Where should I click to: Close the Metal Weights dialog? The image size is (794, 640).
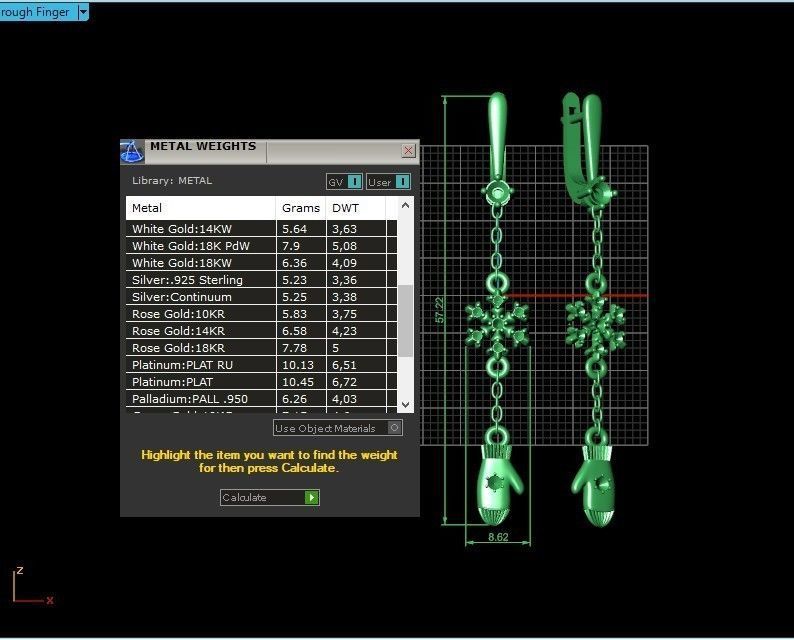tap(408, 150)
